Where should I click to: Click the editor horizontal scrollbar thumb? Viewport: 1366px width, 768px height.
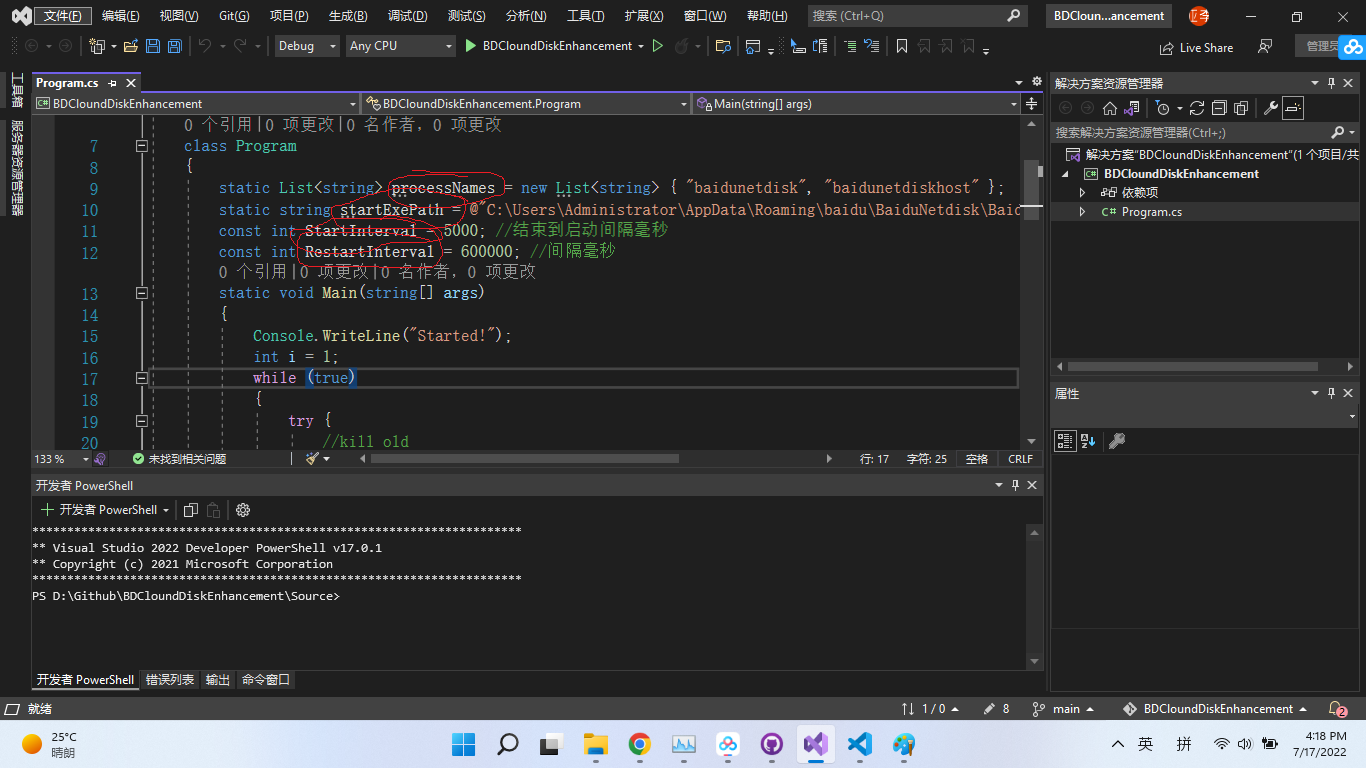click(524, 459)
